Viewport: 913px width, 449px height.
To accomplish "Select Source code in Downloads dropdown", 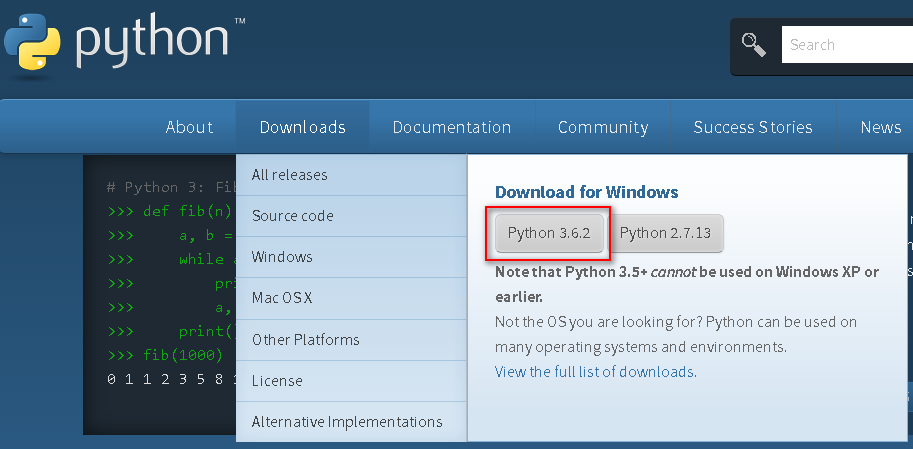I will click(351, 216).
